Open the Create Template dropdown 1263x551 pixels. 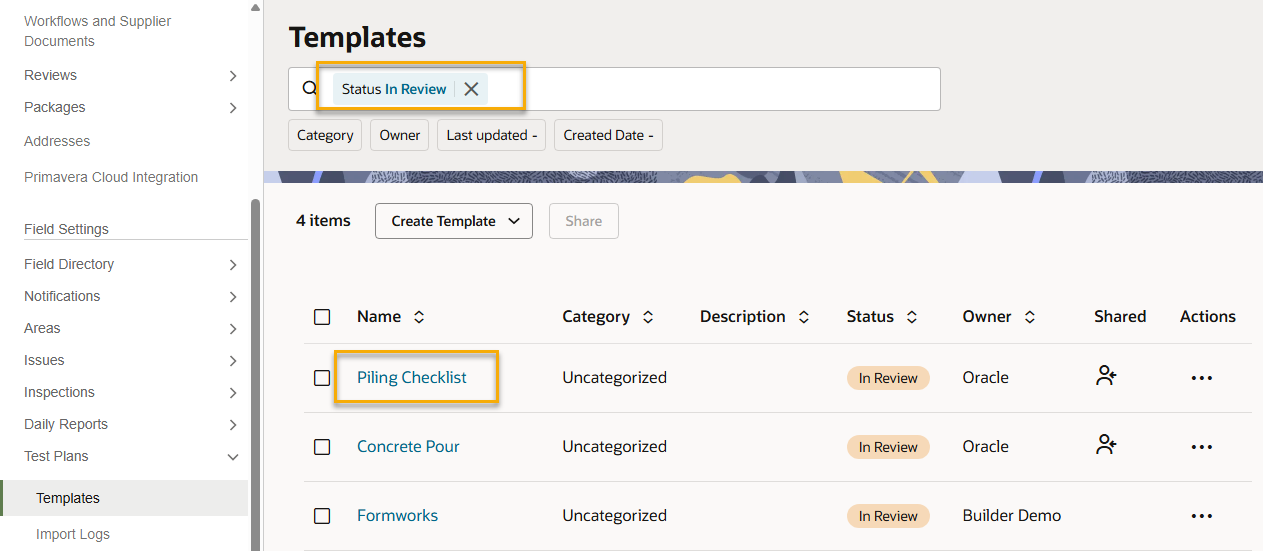(453, 221)
